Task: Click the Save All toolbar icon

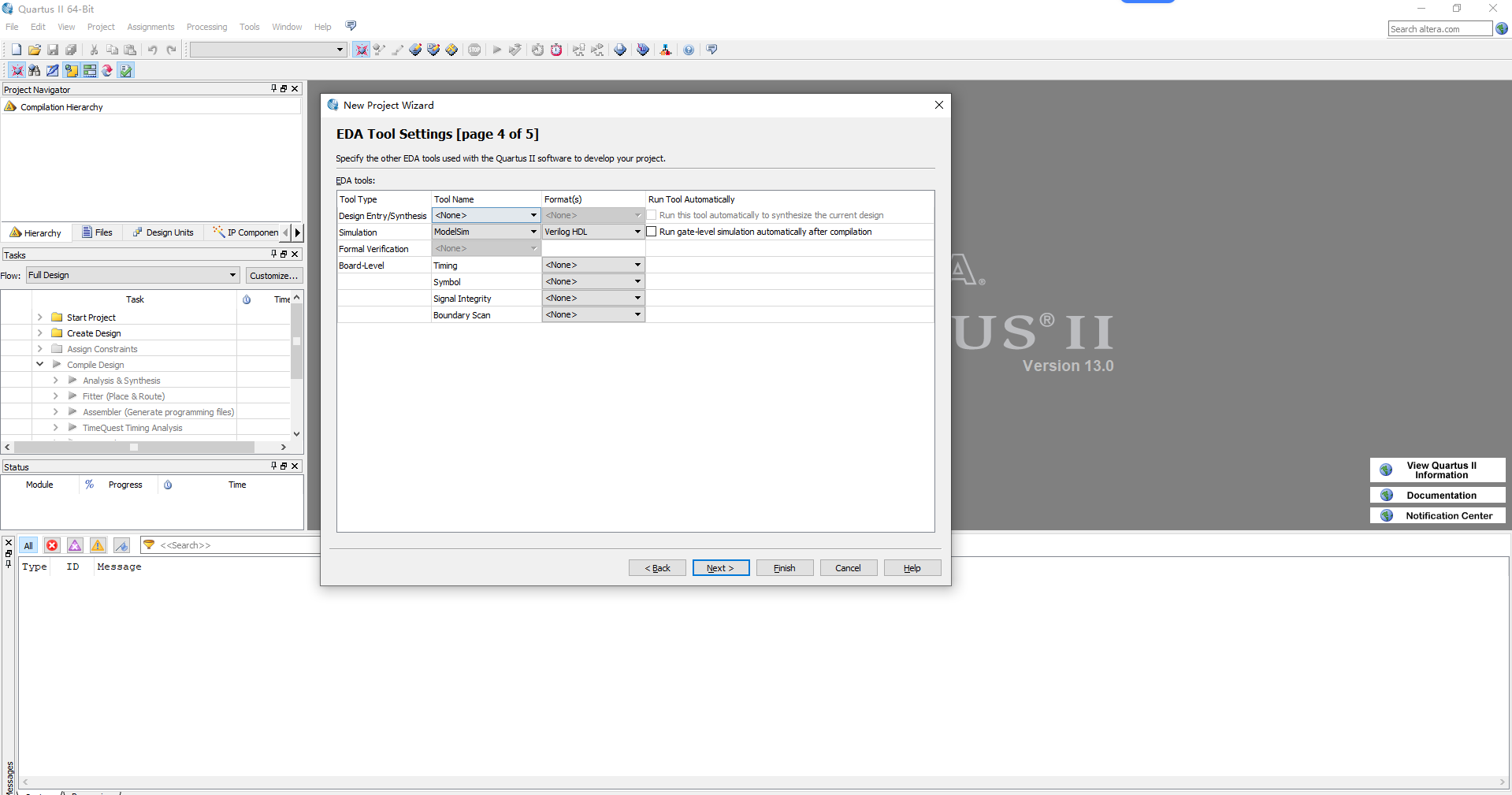Action: (x=71, y=50)
